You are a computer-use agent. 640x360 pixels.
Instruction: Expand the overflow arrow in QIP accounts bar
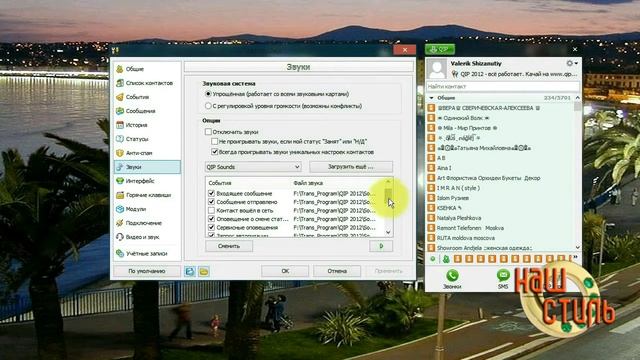(x=576, y=258)
